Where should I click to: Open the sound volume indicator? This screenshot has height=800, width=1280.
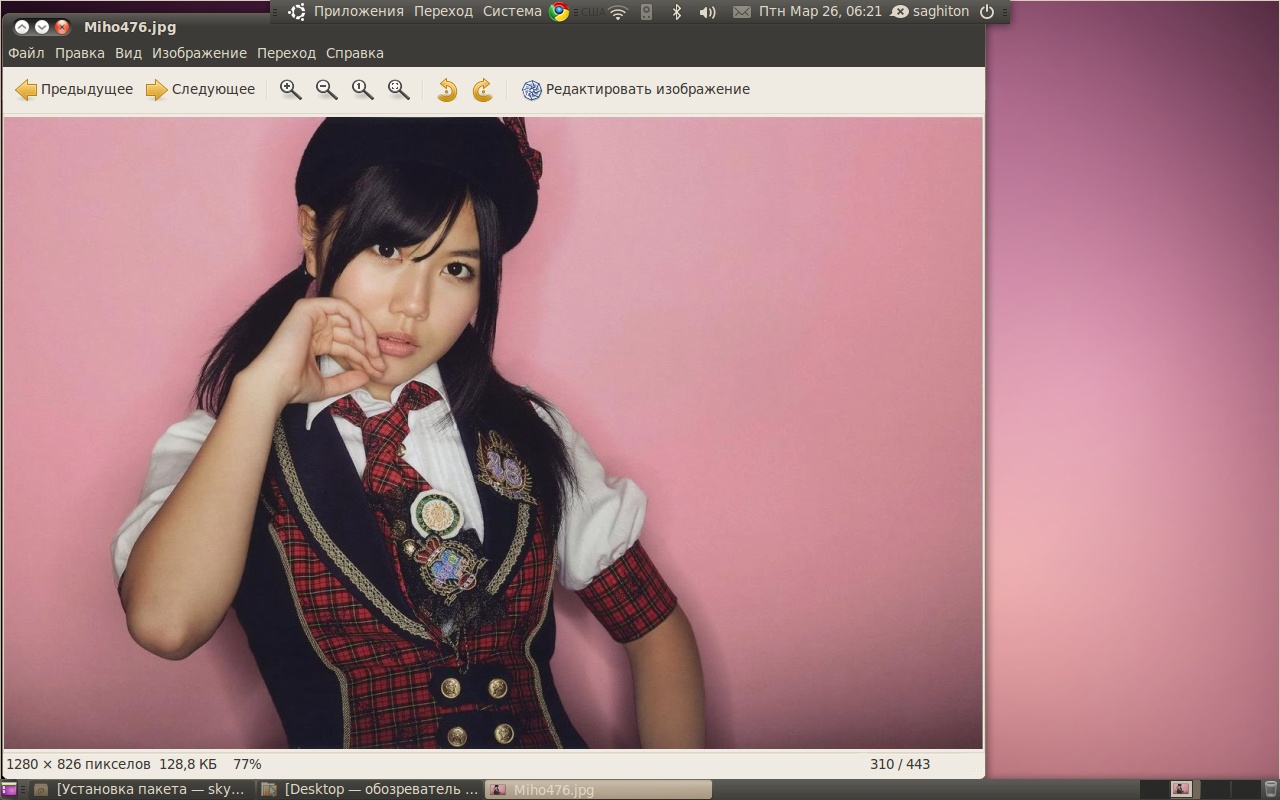pos(707,12)
